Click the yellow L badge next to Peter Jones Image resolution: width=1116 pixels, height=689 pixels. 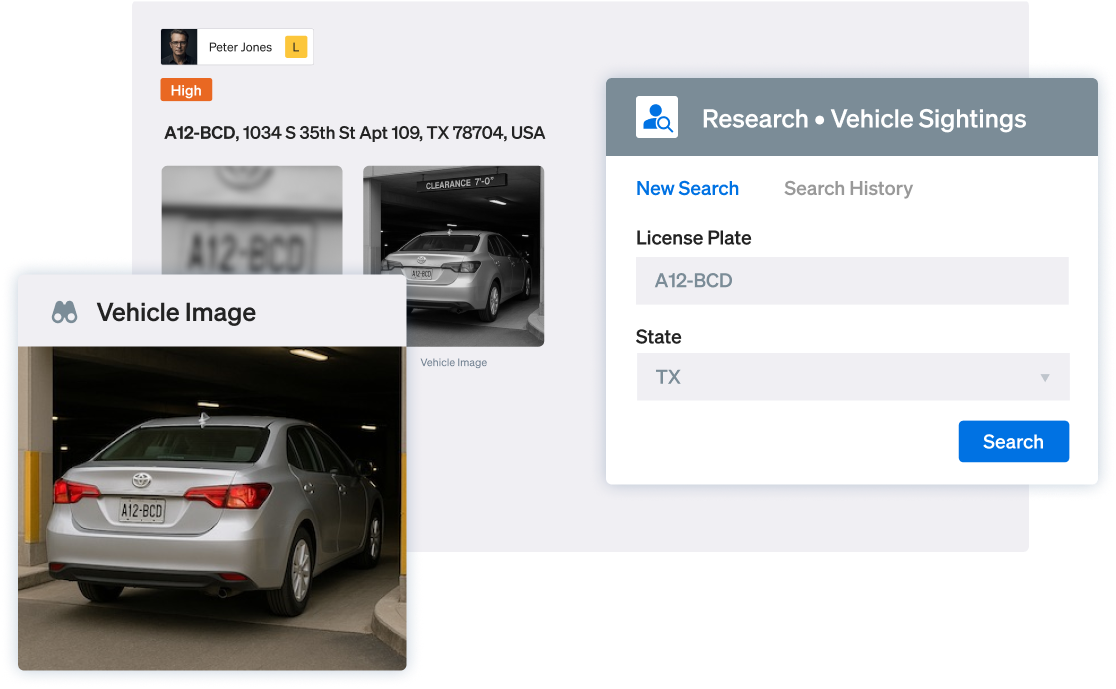296,47
